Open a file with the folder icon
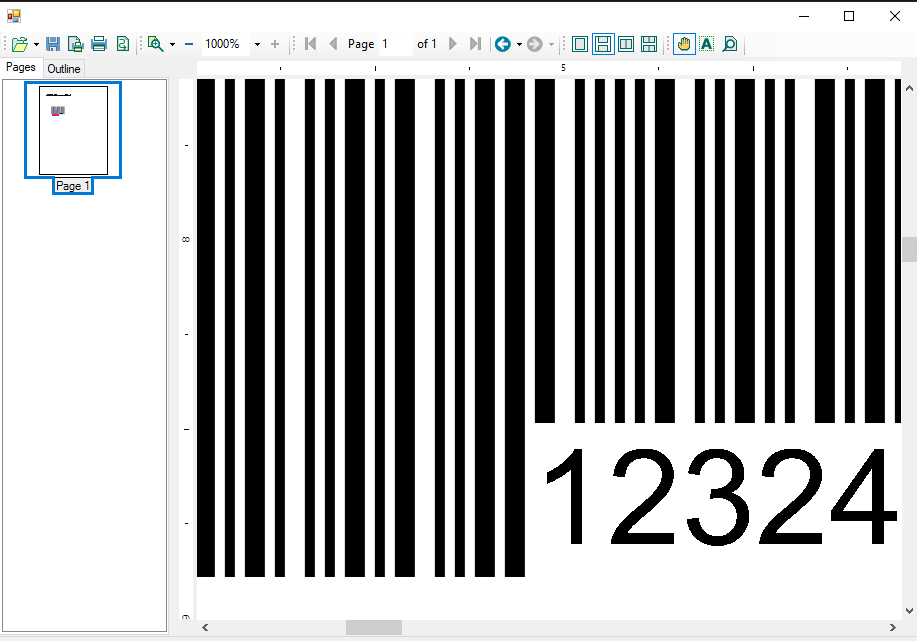917x641 pixels. [x=19, y=44]
